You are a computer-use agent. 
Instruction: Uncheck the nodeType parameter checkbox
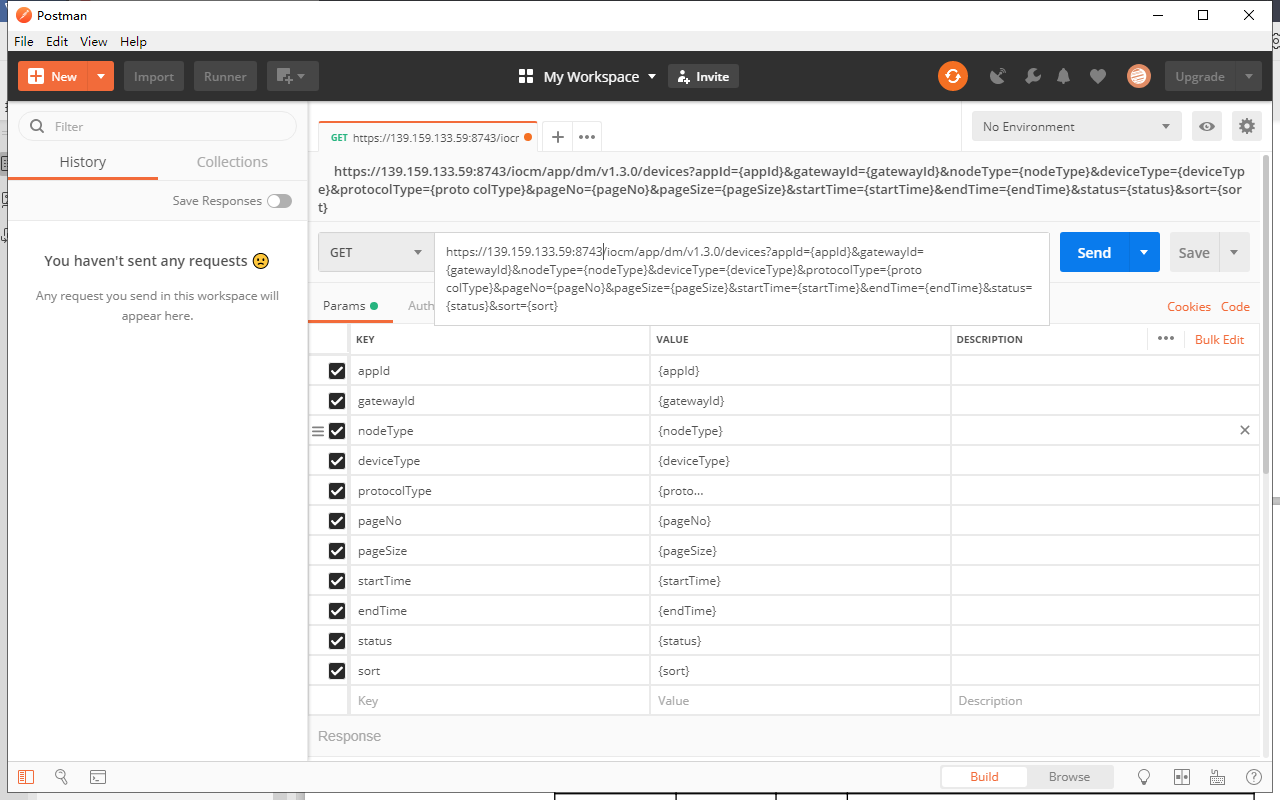(x=337, y=431)
